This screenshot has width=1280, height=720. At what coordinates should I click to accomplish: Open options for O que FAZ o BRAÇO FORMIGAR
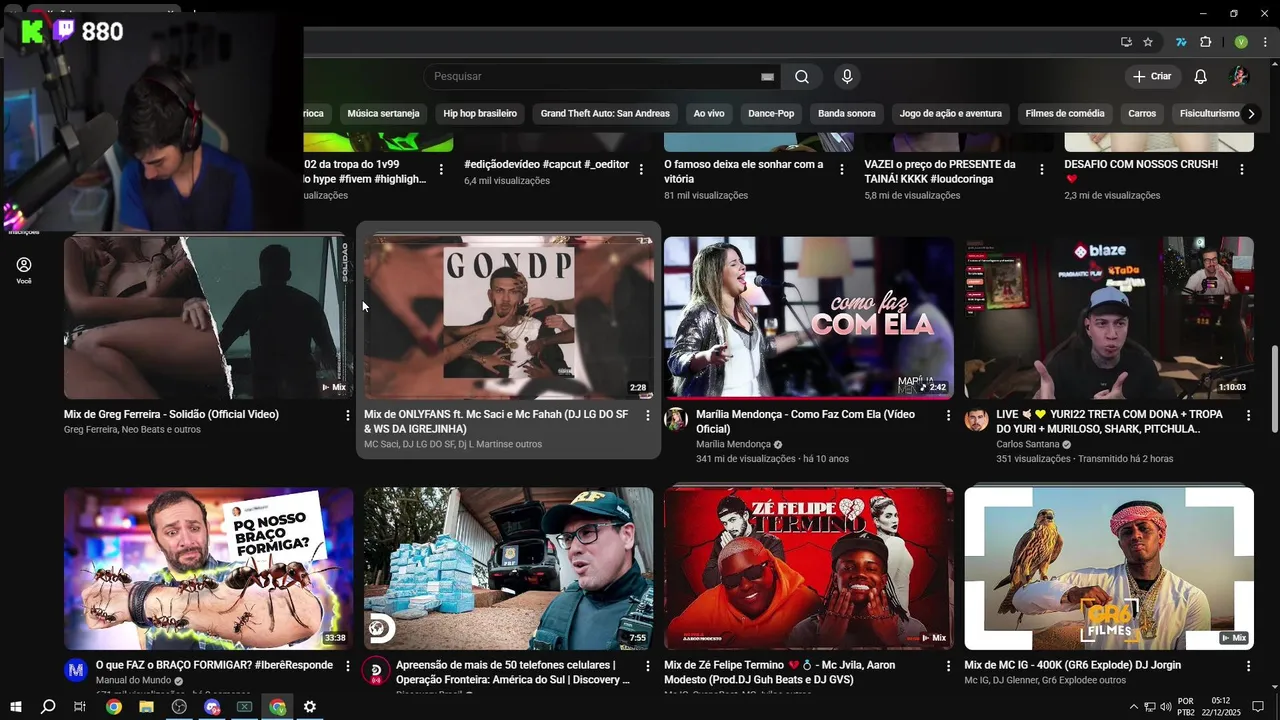[348, 666]
